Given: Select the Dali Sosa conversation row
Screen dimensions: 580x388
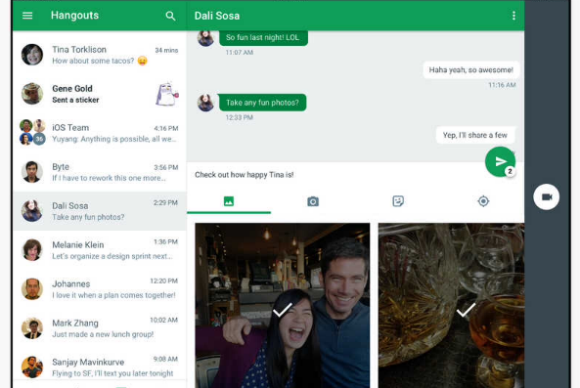Looking at the screenshot, I should click(100, 211).
